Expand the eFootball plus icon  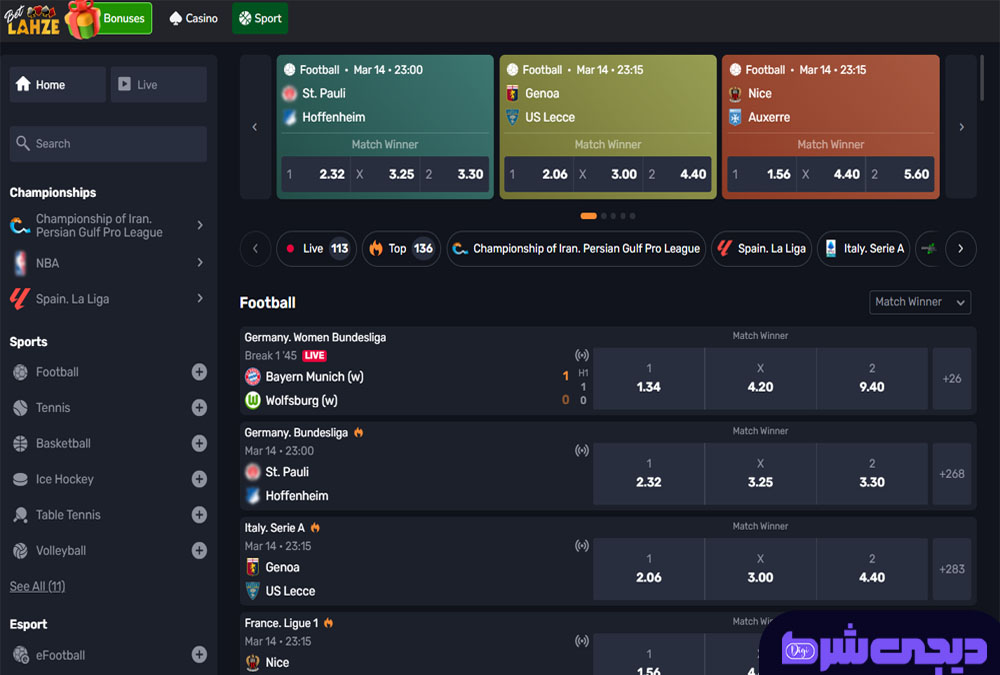pos(199,654)
